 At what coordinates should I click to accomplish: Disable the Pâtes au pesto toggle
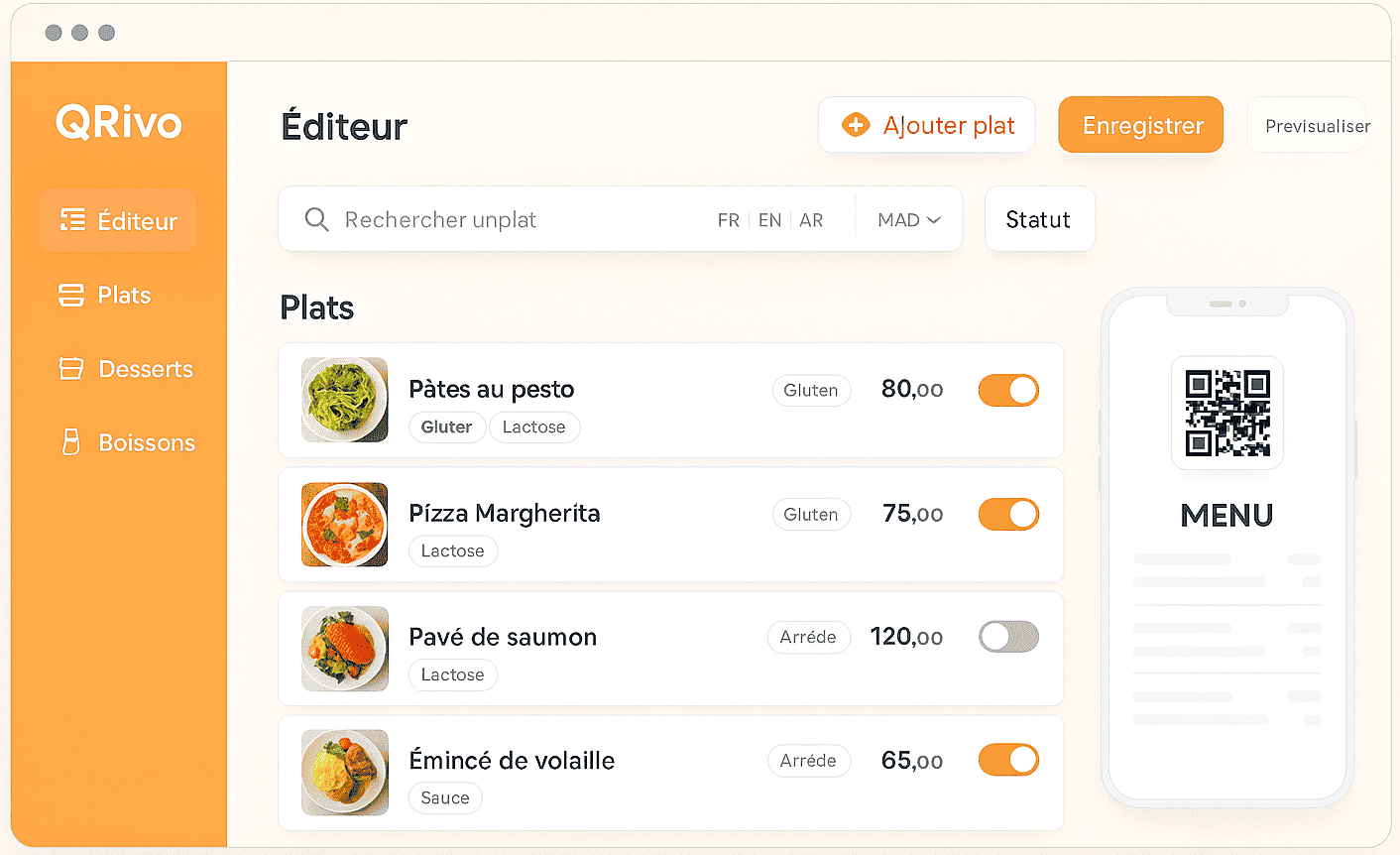[x=1008, y=391]
